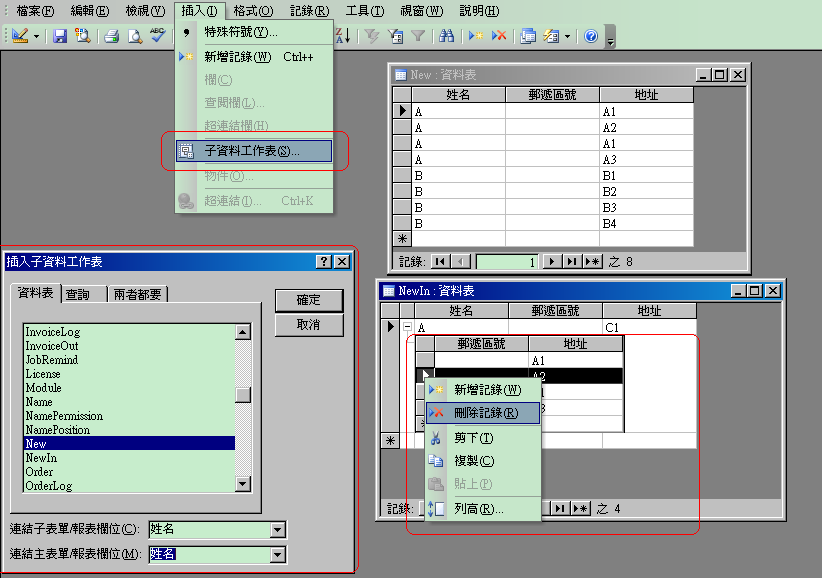Screen dimensions: 822x578
Task: Click the toolbar Delete Record icon
Action: [x=499, y=36]
